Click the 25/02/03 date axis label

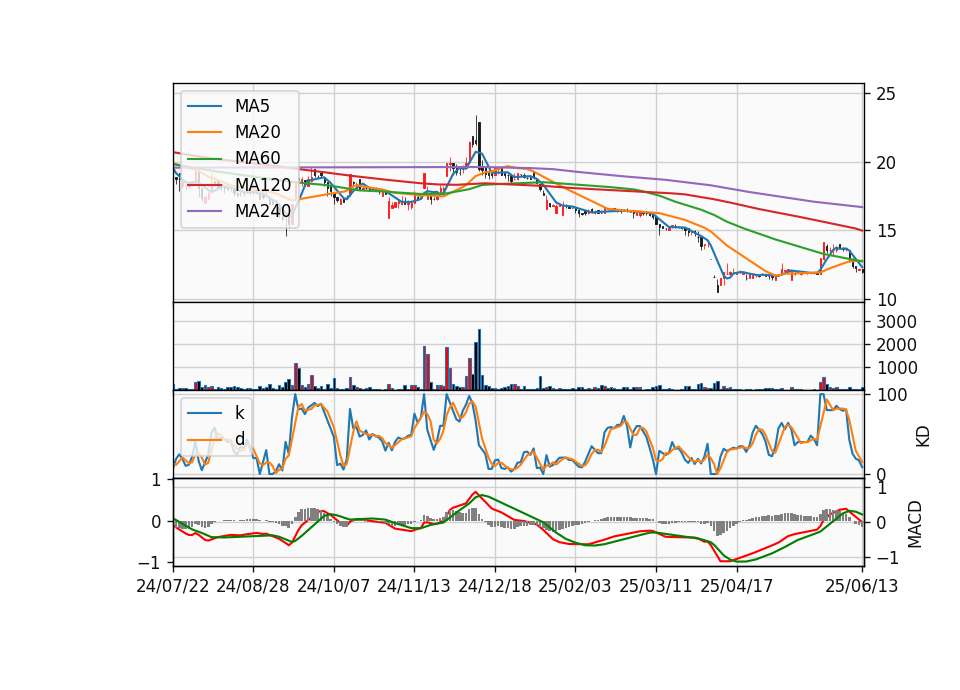point(575,586)
